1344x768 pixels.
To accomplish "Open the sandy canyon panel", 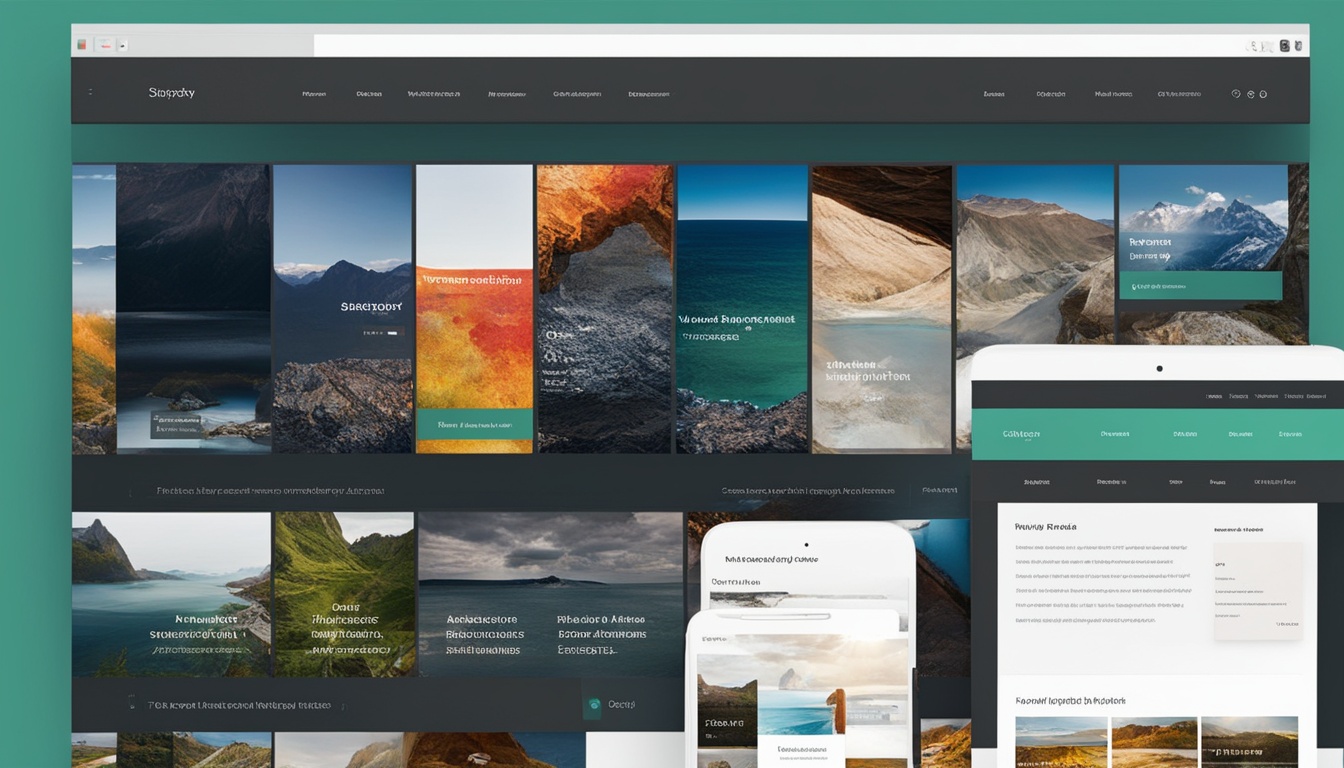I will point(882,309).
